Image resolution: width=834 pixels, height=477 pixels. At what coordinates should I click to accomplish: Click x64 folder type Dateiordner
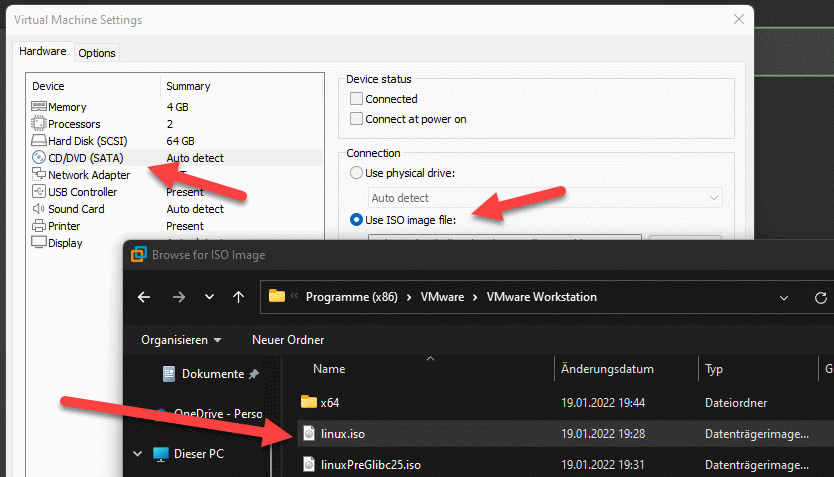point(736,403)
